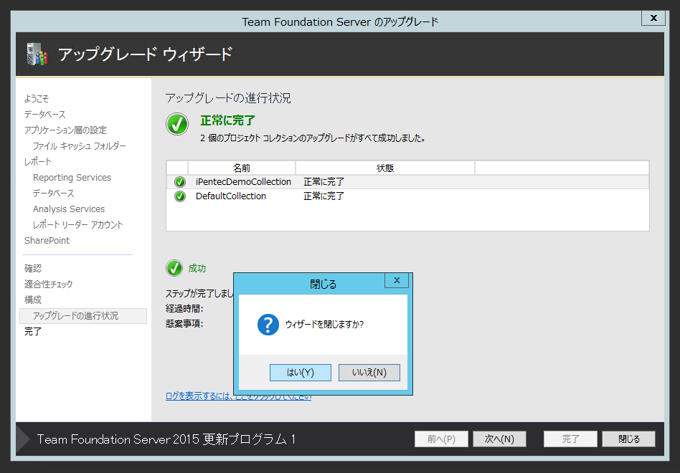Click check icon in iPentecDemoCollection row
Screen dimensions: 680x473
[x=180, y=182]
